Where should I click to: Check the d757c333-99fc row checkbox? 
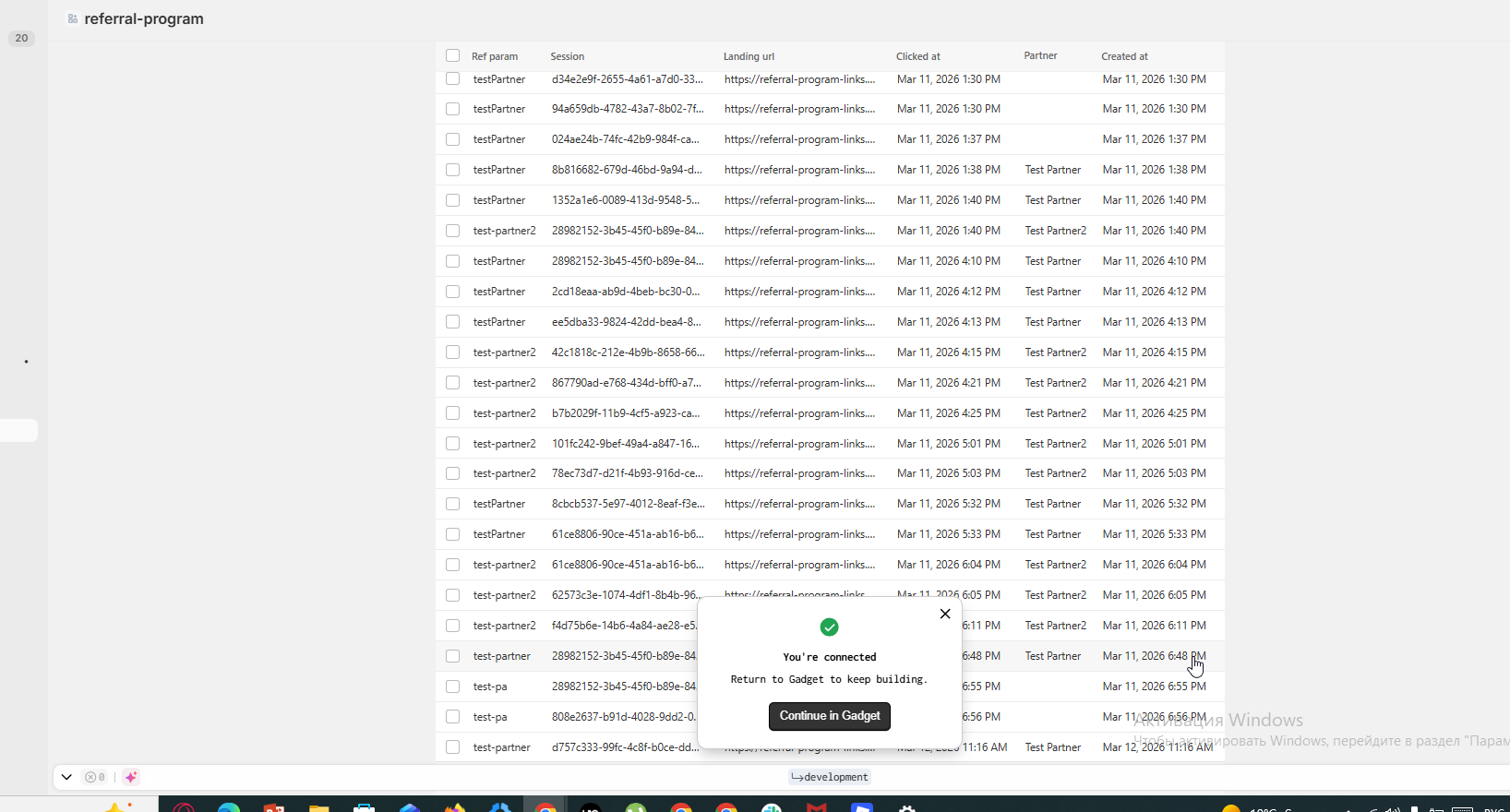[x=452, y=747]
